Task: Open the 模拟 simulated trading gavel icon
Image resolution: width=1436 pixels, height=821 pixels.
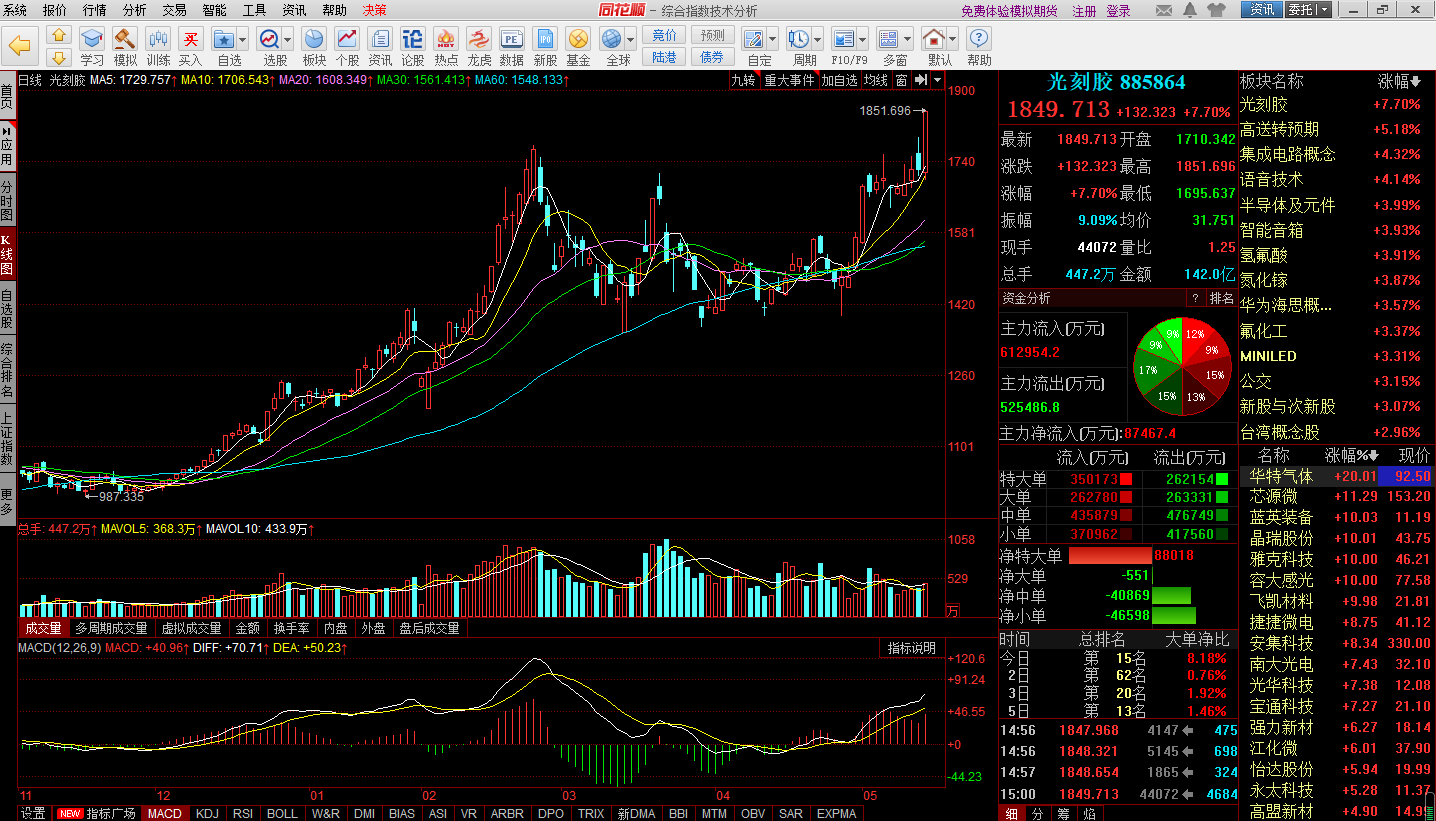Action: (125, 39)
